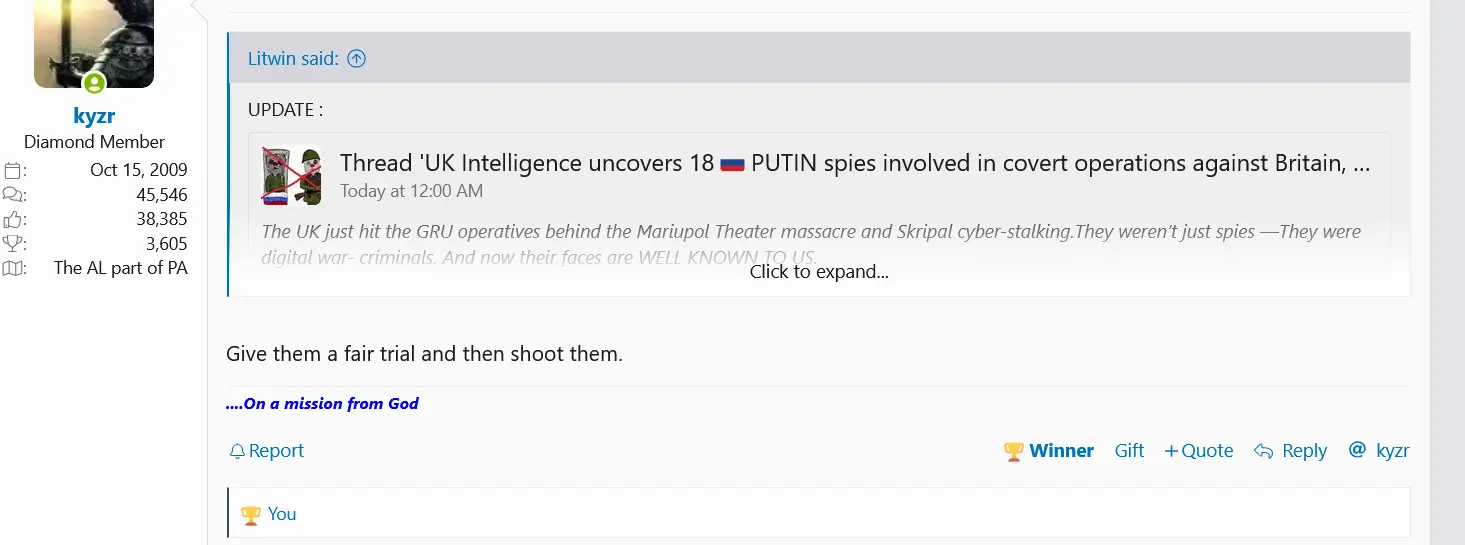
Task: Toggle the Winner reaction on this post
Action: coord(1049,451)
